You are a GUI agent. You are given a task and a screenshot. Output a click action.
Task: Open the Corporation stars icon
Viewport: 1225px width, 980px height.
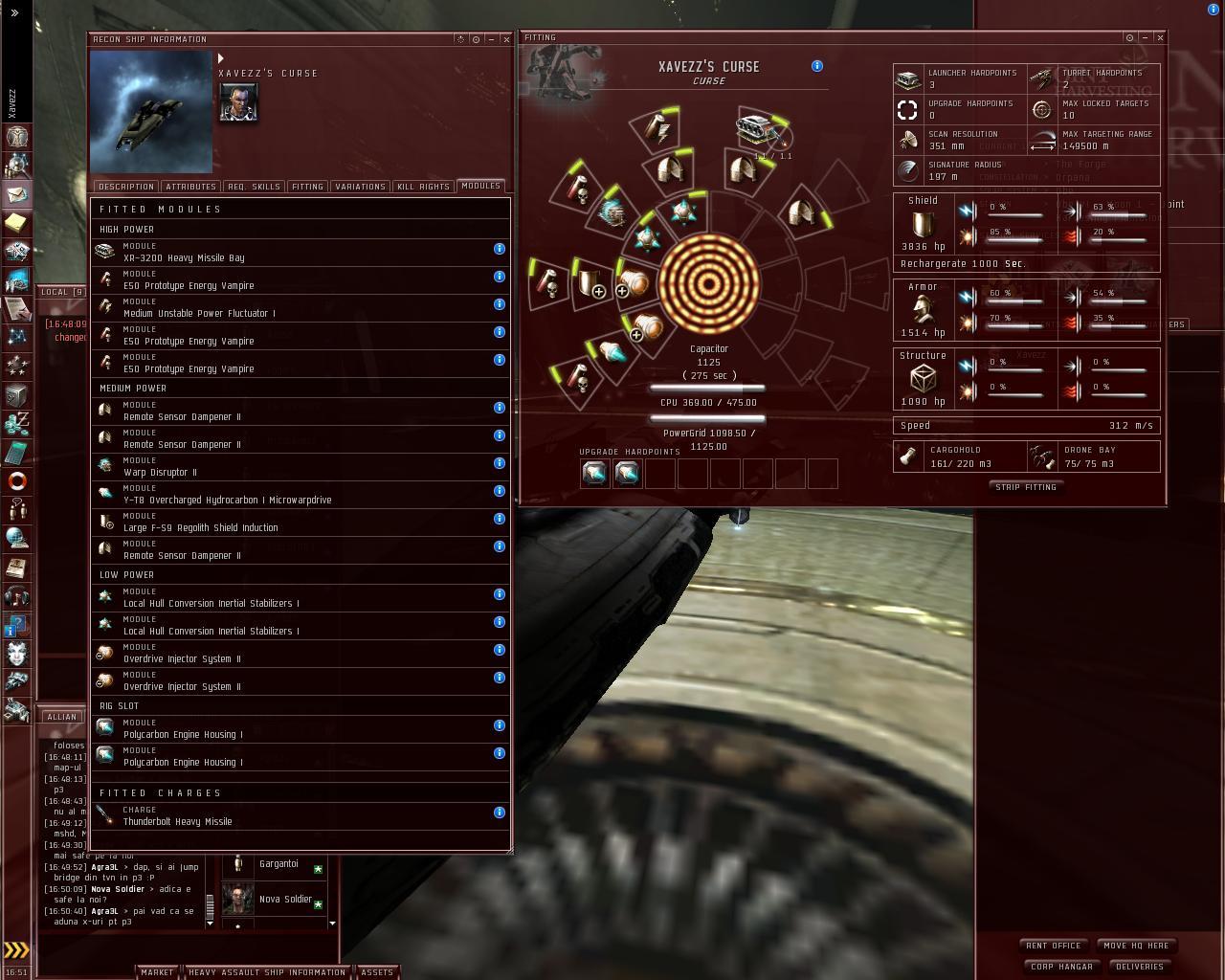[17, 367]
